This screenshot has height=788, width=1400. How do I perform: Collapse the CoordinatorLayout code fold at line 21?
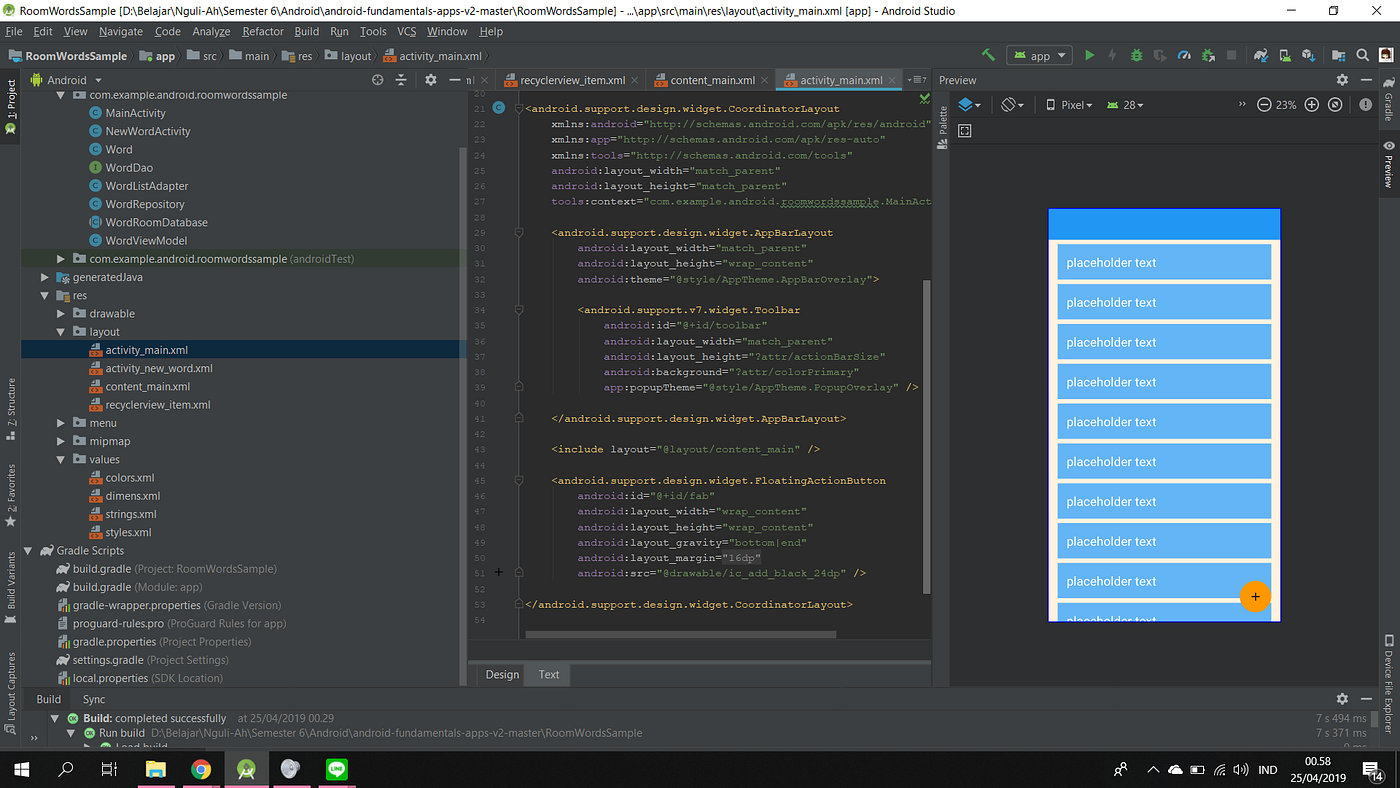click(x=518, y=106)
